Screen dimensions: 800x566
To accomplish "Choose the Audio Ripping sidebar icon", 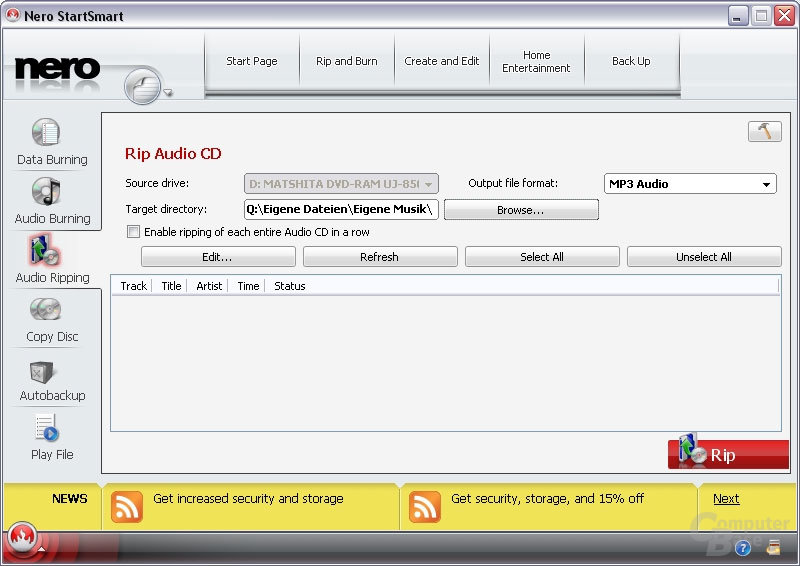I will pos(46,250).
